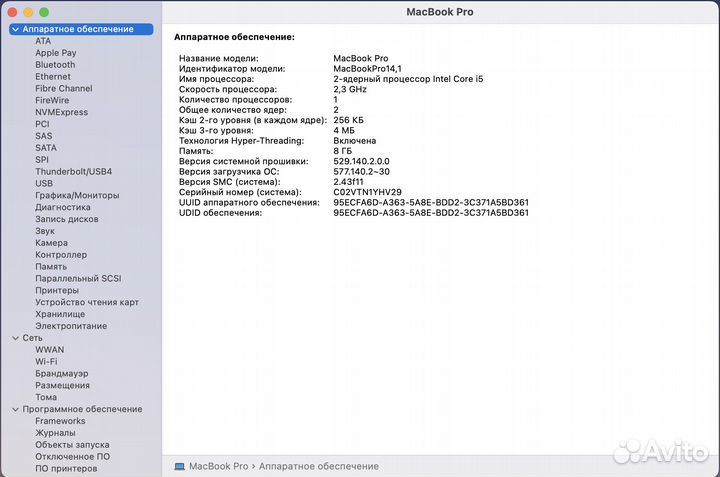The width and height of the screenshot is (720, 477).
Task: Click the L2 cache value 256 КБ
Action: point(348,120)
